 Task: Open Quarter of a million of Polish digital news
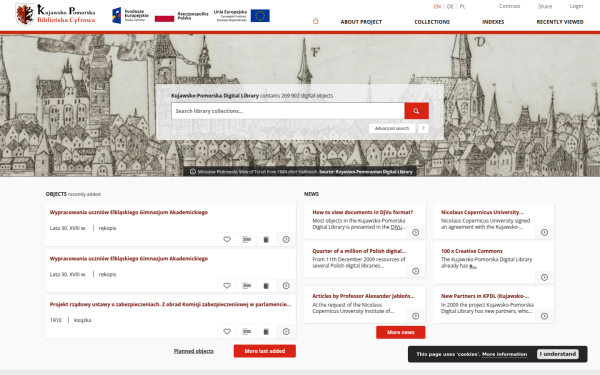point(359,251)
